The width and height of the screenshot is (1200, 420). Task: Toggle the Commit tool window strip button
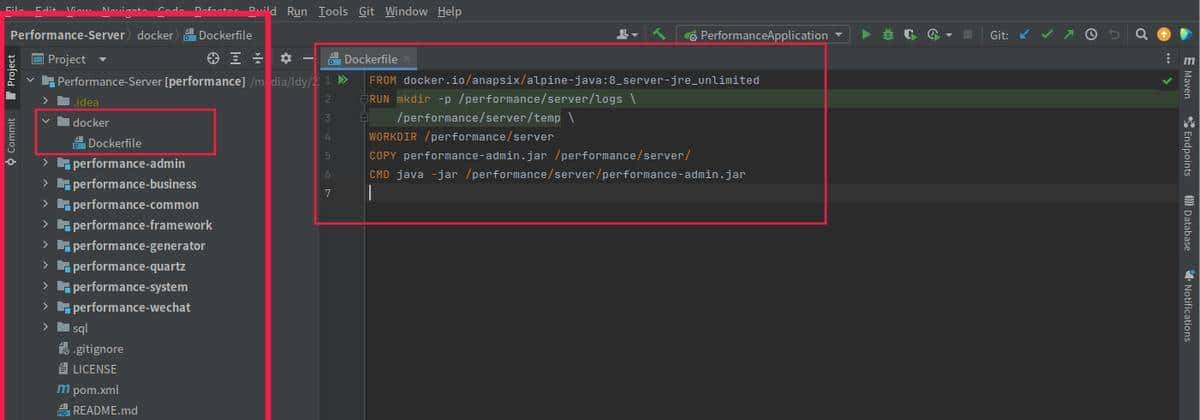[x=11, y=141]
